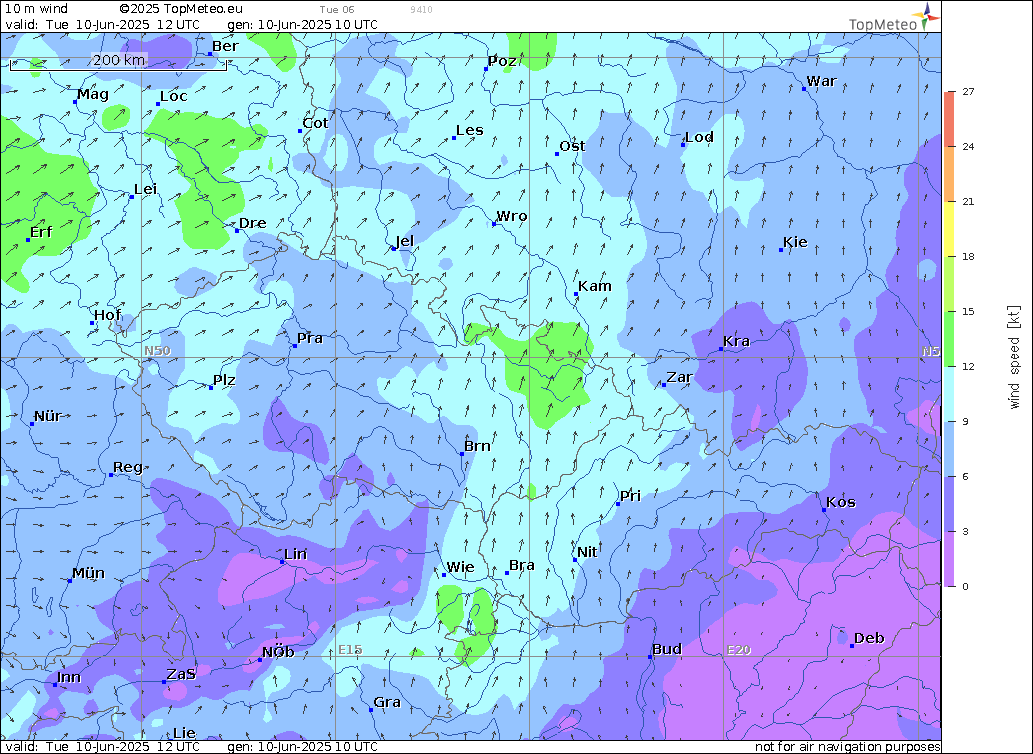Click the Lin city label

point(296,554)
